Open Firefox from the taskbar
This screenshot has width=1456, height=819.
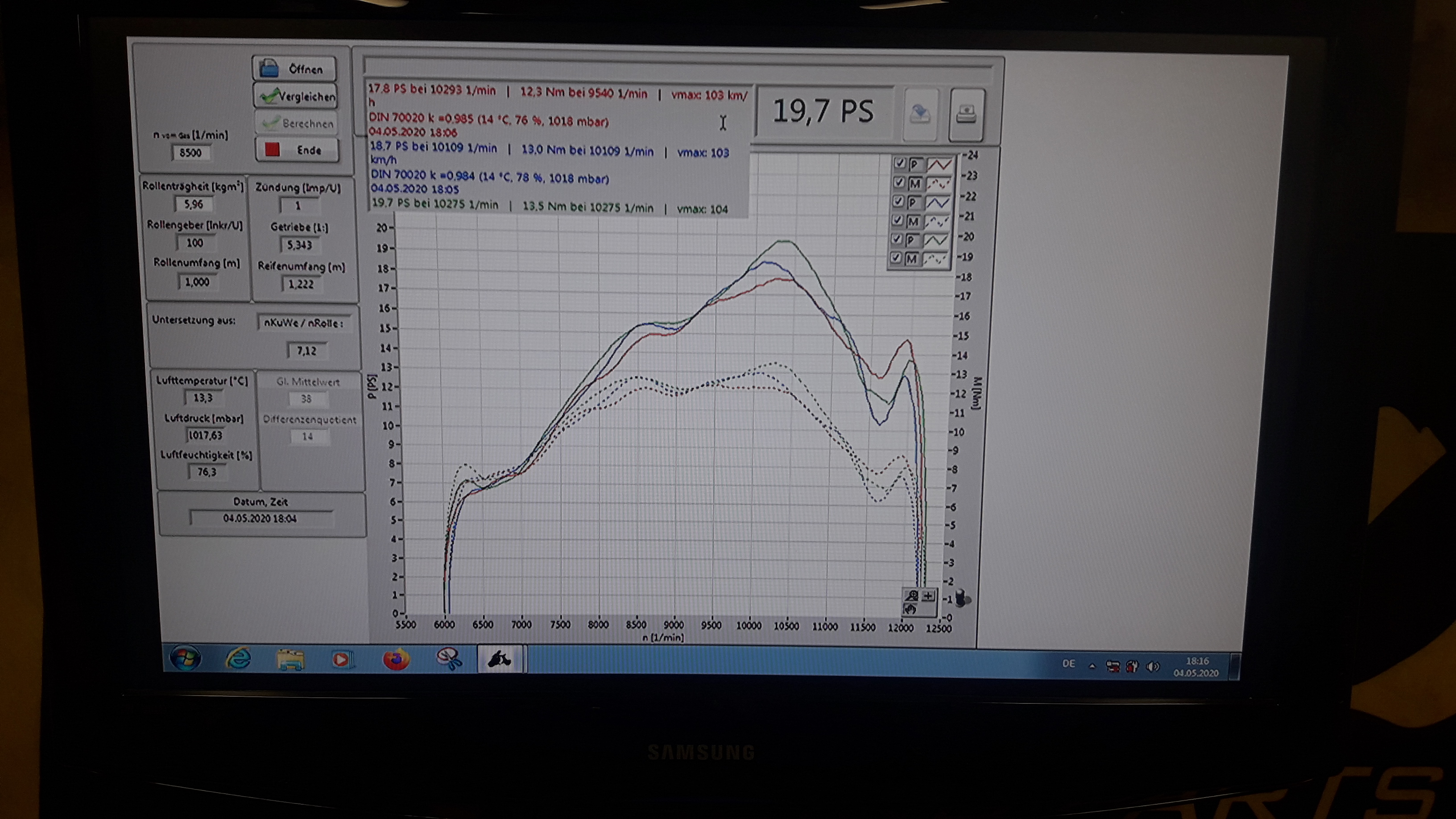pyautogui.click(x=396, y=659)
